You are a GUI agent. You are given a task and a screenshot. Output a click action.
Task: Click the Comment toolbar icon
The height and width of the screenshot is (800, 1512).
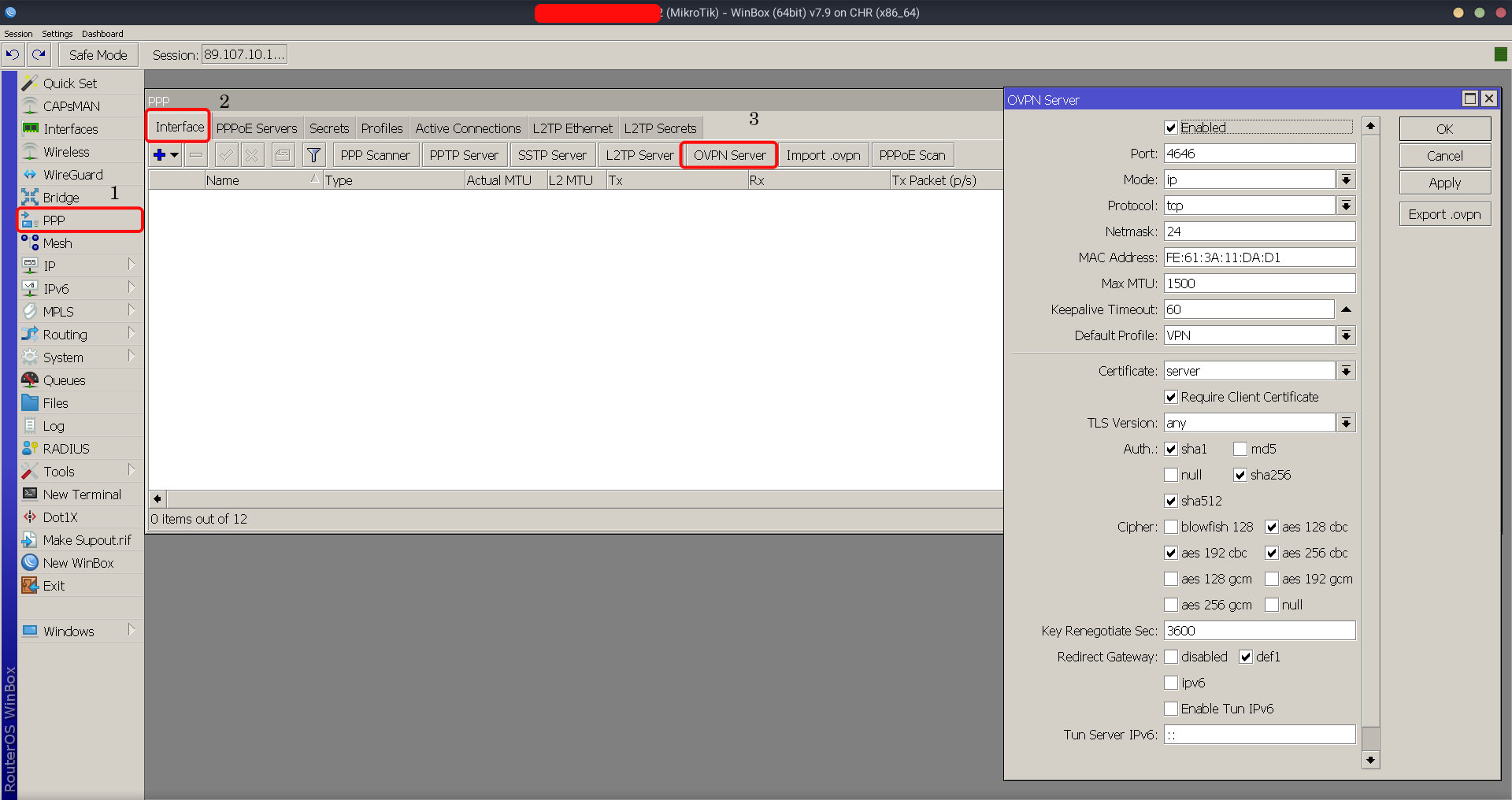pyautogui.click(x=283, y=155)
